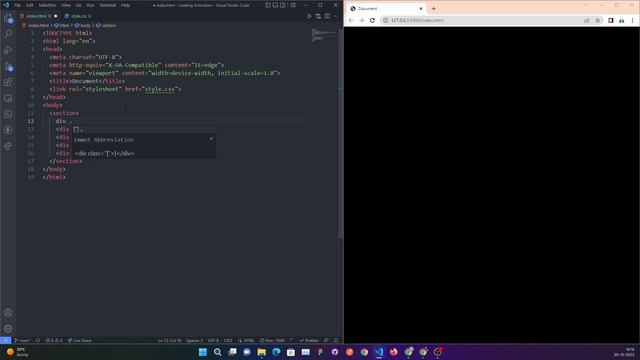Click the Prettier status bar item
This screenshot has height=360, width=640.
click(x=309, y=340)
